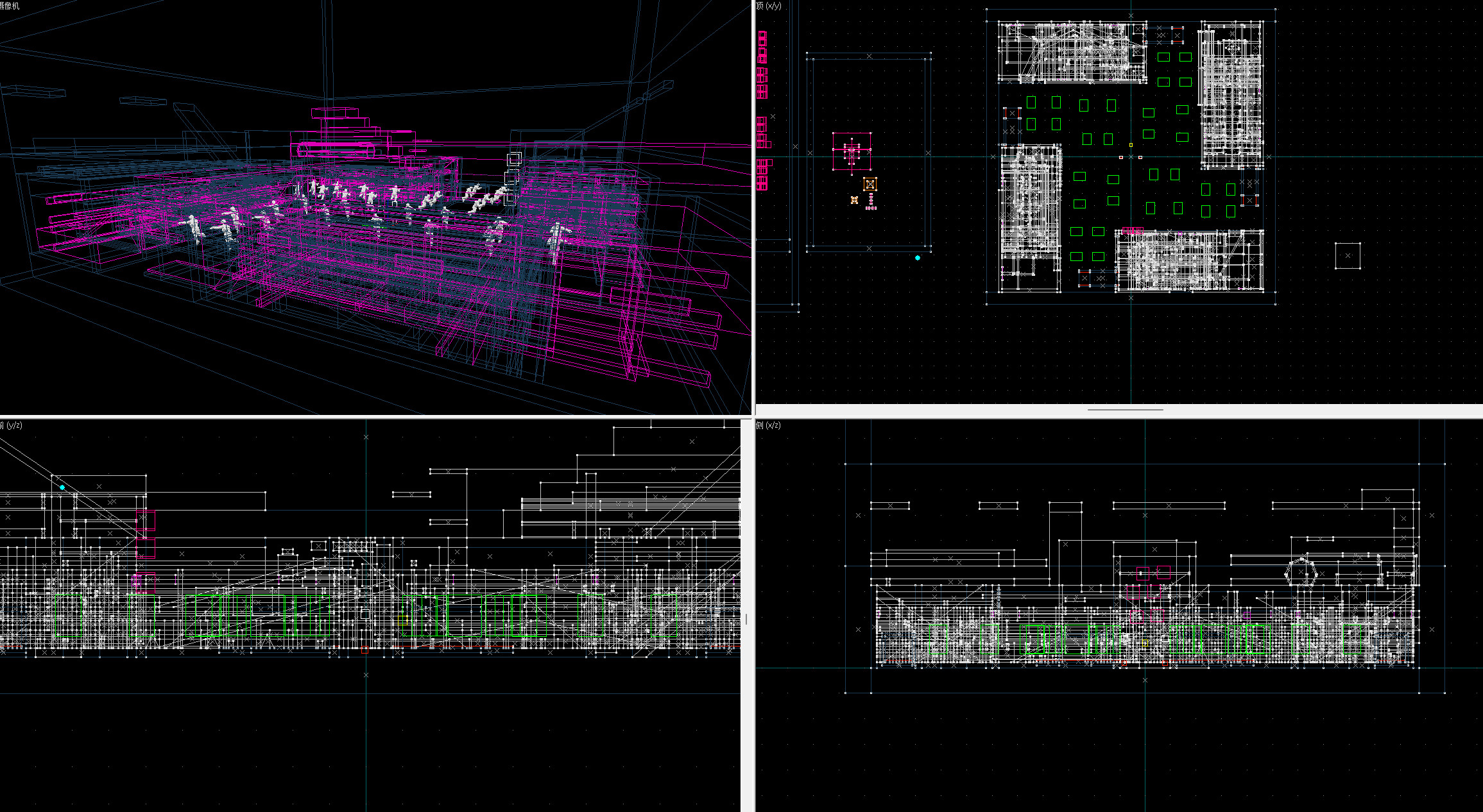The height and width of the screenshot is (812, 1483).
Task: Grab the horizontal splitter handle between top and side views
Action: (x=1125, y=409)
